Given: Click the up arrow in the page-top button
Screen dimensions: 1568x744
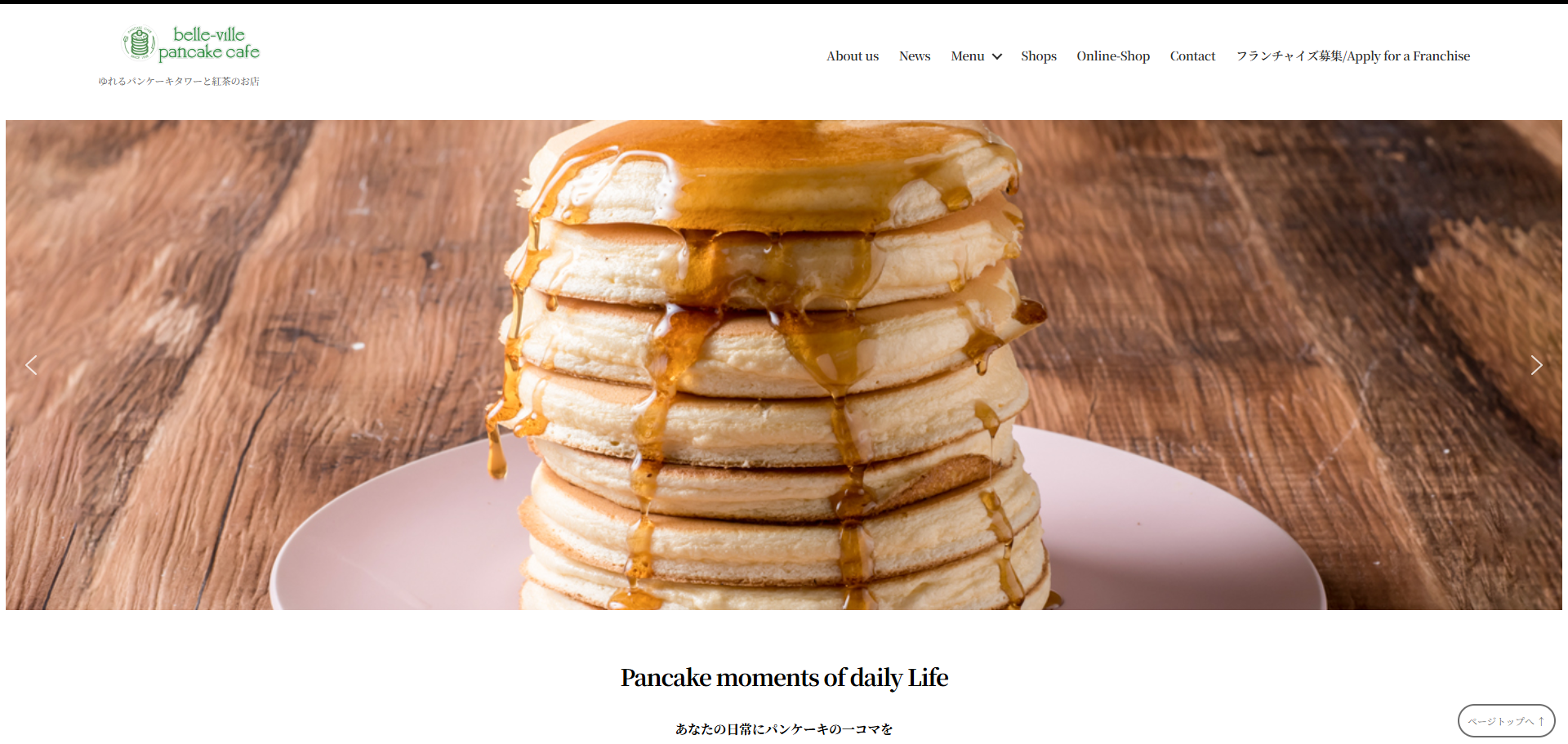Looking at the screenshot, I should point(1541,720).
